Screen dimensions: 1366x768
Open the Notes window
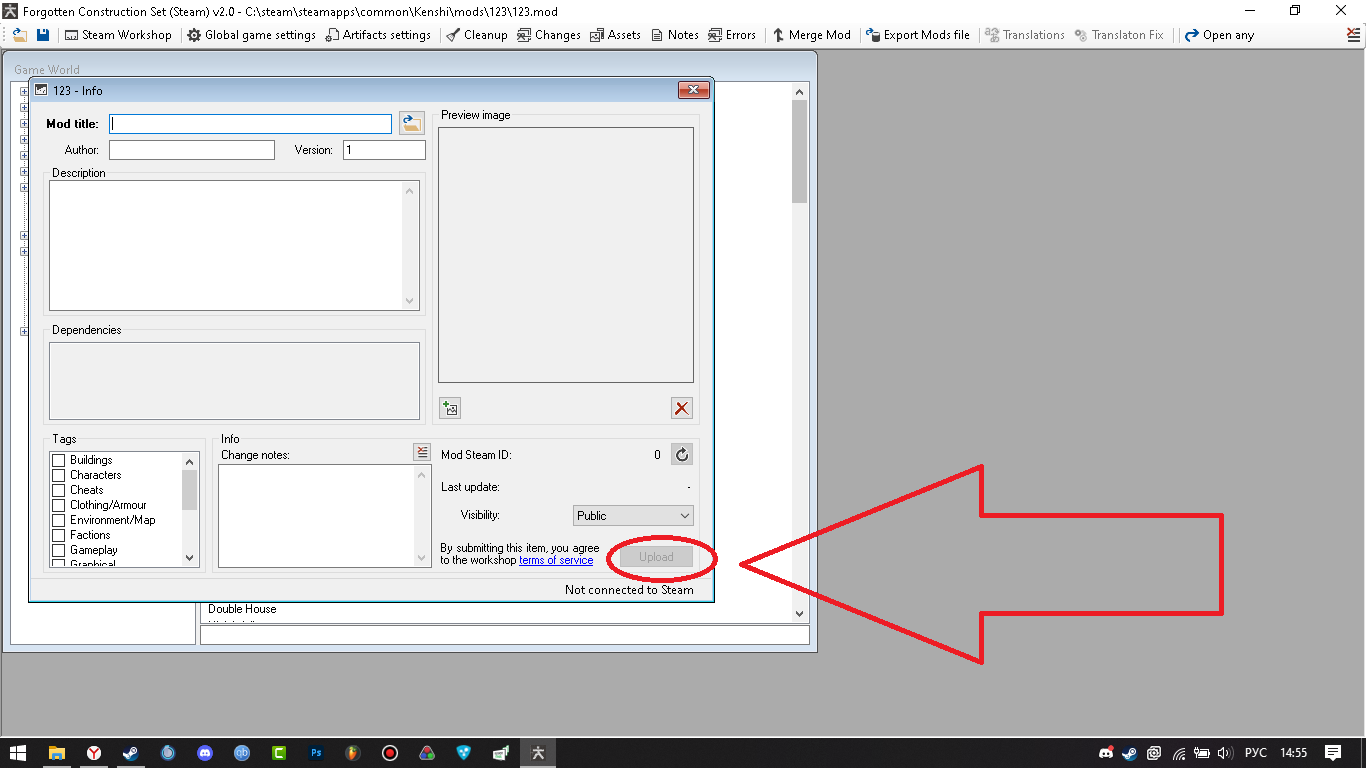[675, 35]
